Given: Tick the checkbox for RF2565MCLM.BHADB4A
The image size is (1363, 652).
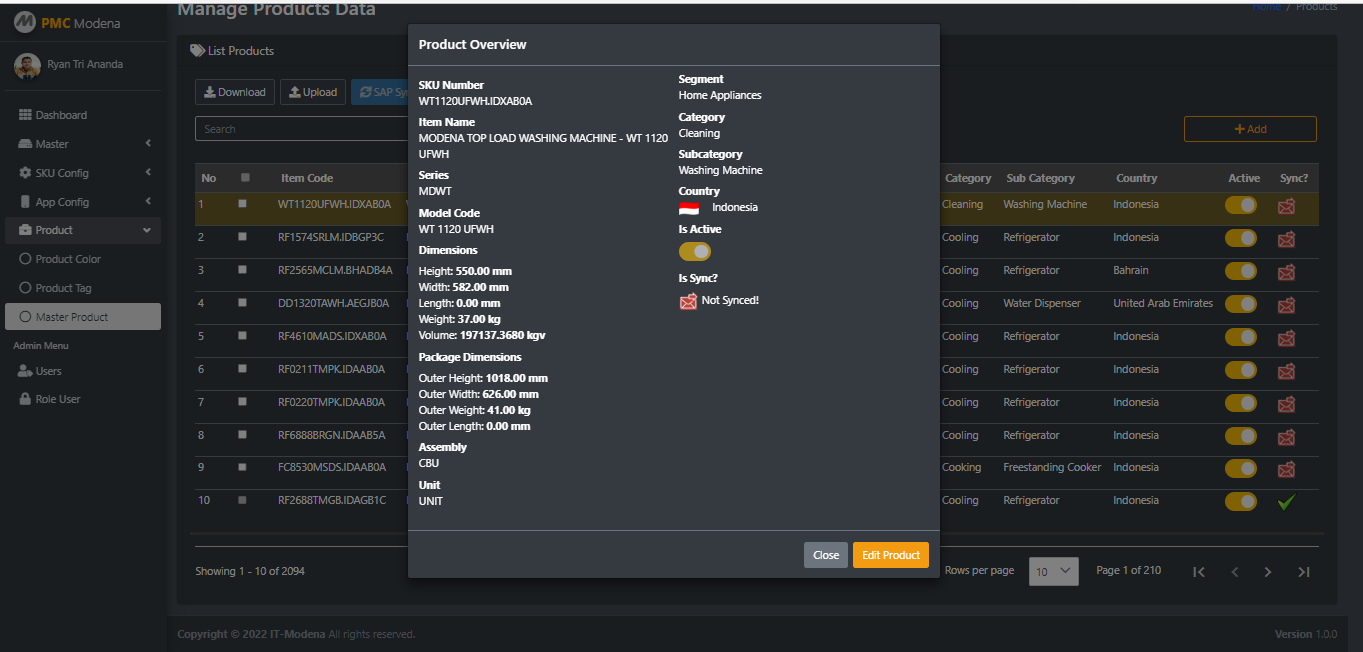Looking at the screenshot, I should (242, 270).
